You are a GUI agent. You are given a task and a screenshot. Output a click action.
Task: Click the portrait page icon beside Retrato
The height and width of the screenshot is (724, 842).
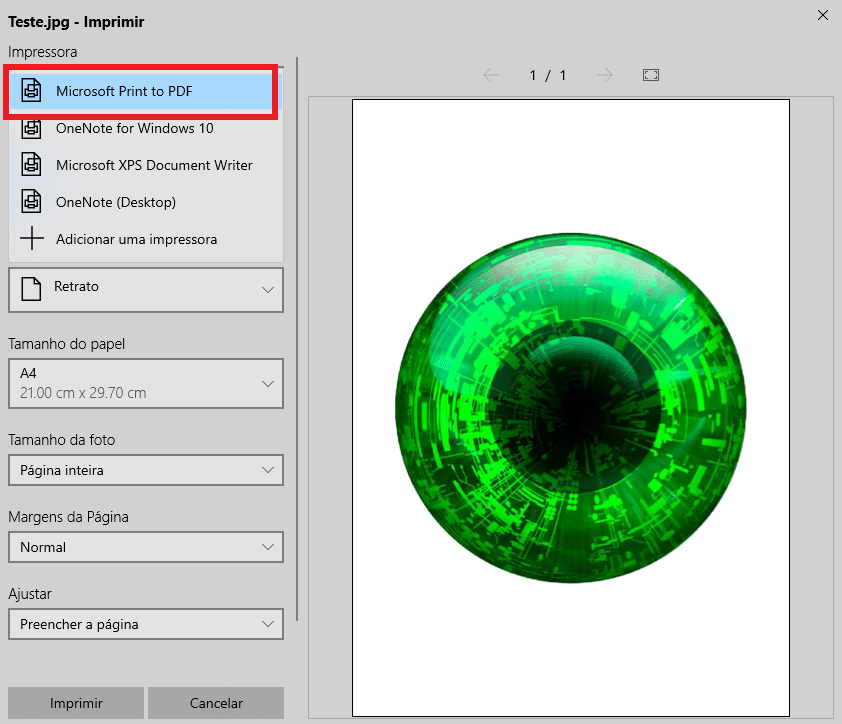click(x=33, y=289)
